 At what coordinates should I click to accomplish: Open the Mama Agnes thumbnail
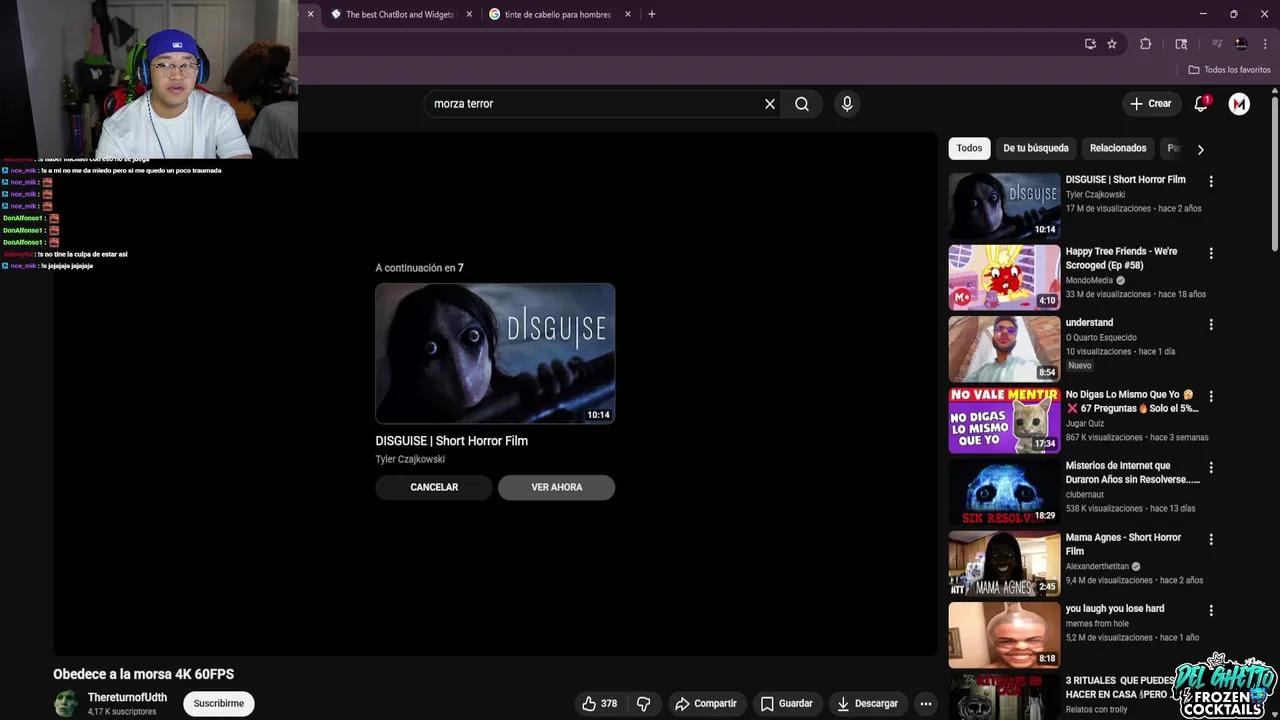pyautogui.click(x=1004, y=564)
